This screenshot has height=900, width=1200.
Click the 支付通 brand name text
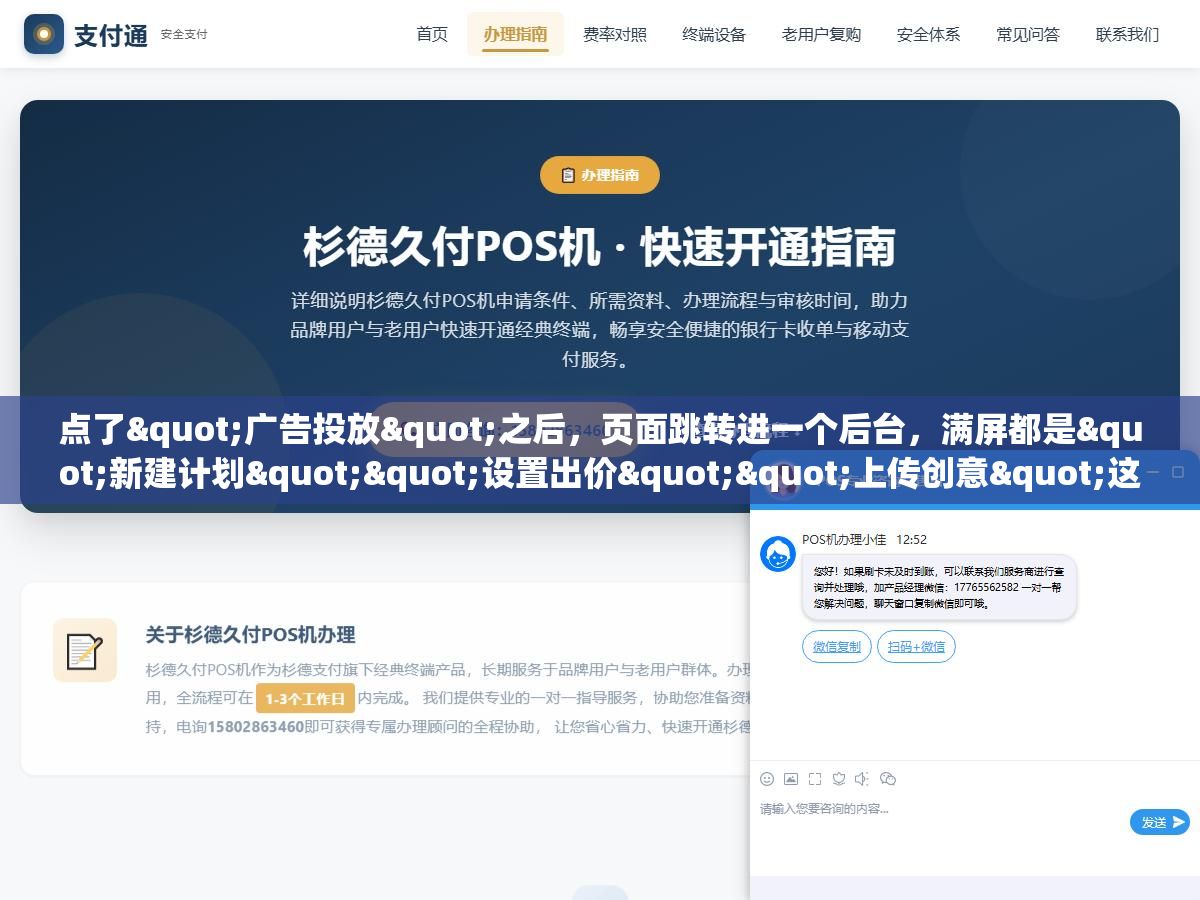point(111,35)
